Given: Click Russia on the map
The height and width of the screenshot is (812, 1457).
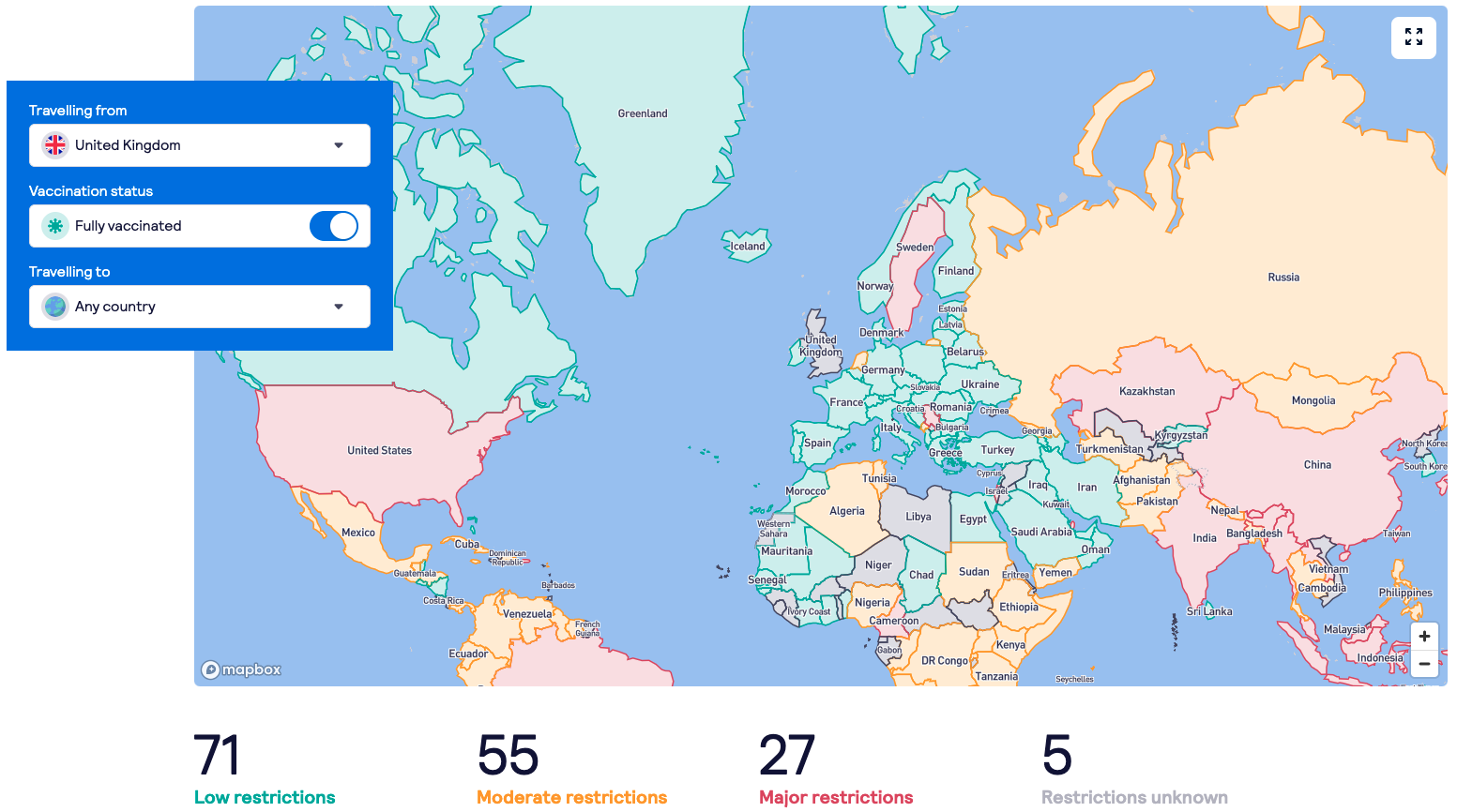Looking at the screenshot, I should pyautogui.click(x=1283, y=278).
